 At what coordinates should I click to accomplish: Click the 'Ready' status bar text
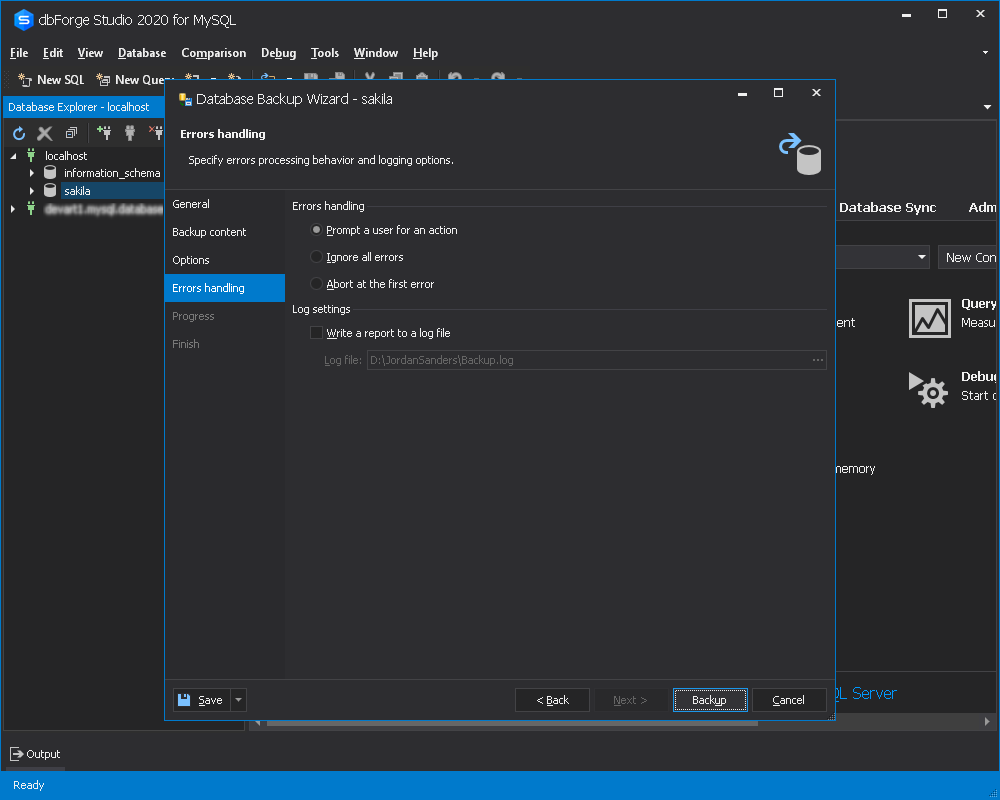[x=29, y=785]
